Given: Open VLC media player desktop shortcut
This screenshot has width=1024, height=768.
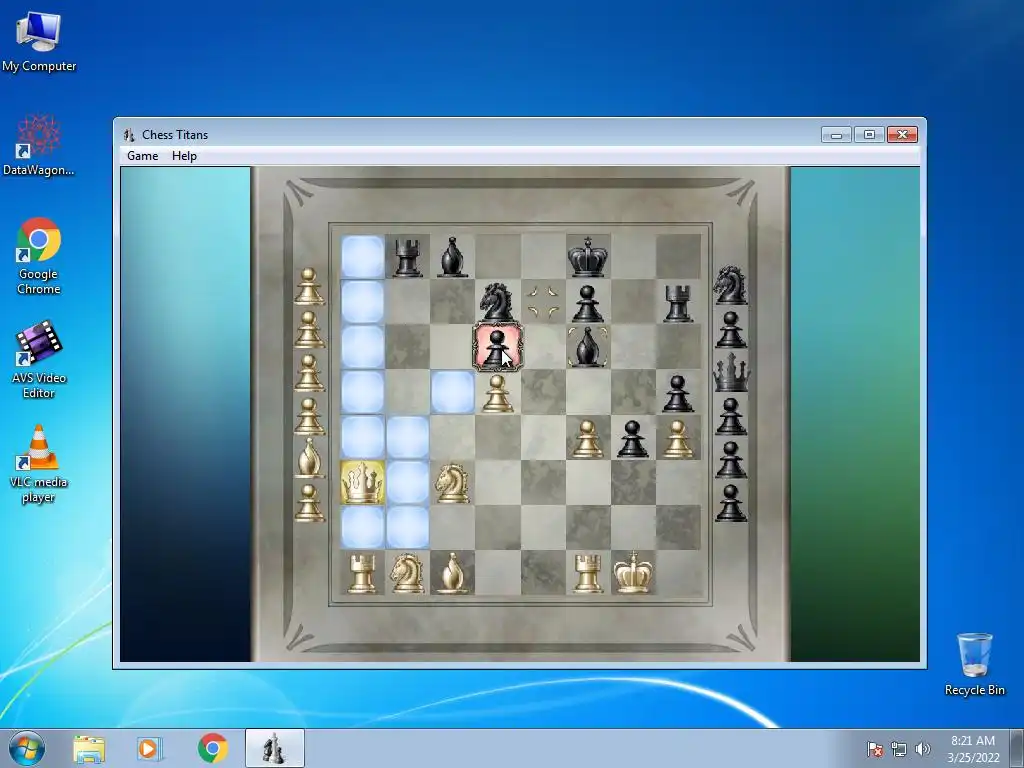Looking at the screenshot, I should 39,464.
